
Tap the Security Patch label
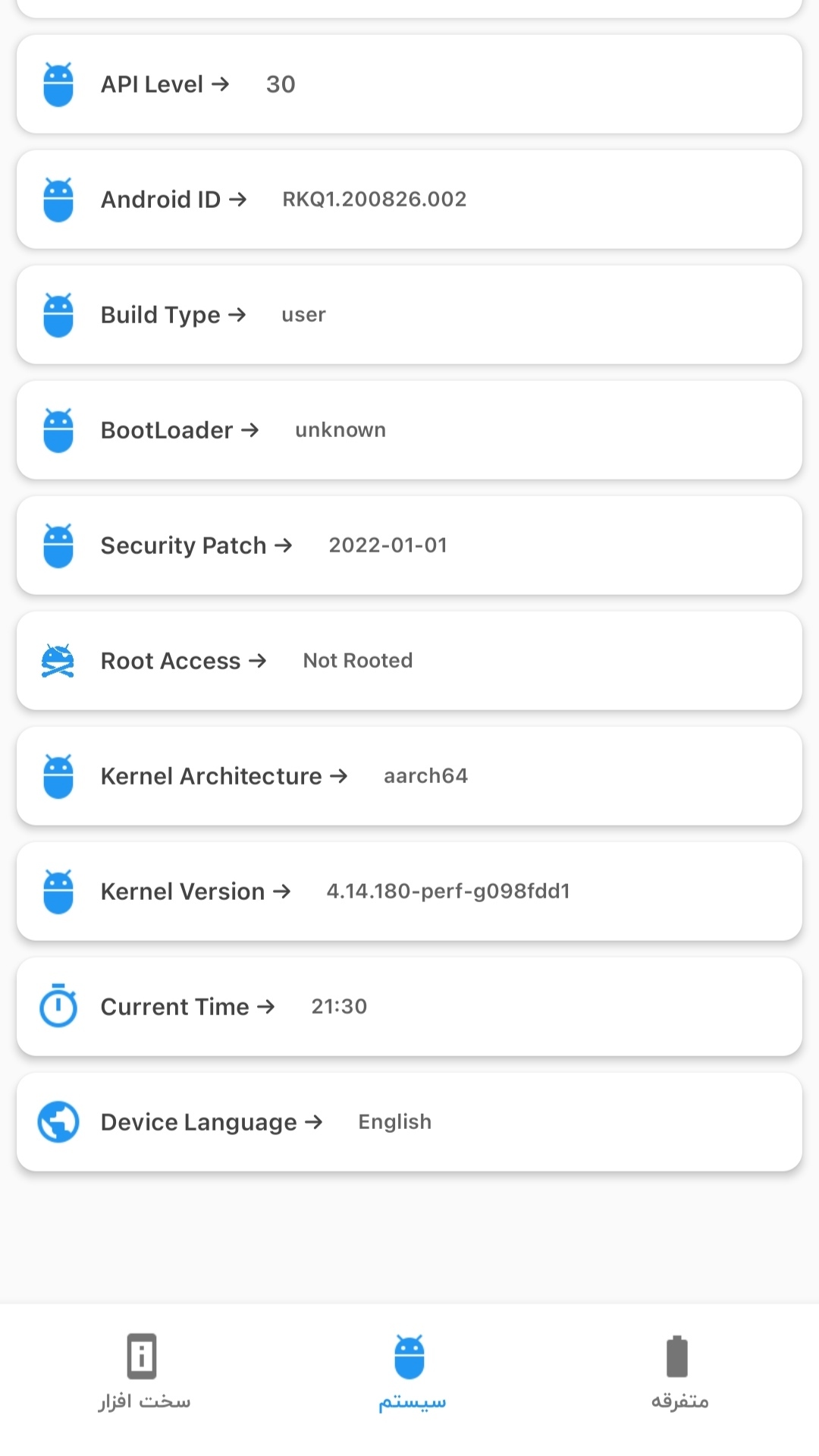pyautogui.click(x=184, y=546)
